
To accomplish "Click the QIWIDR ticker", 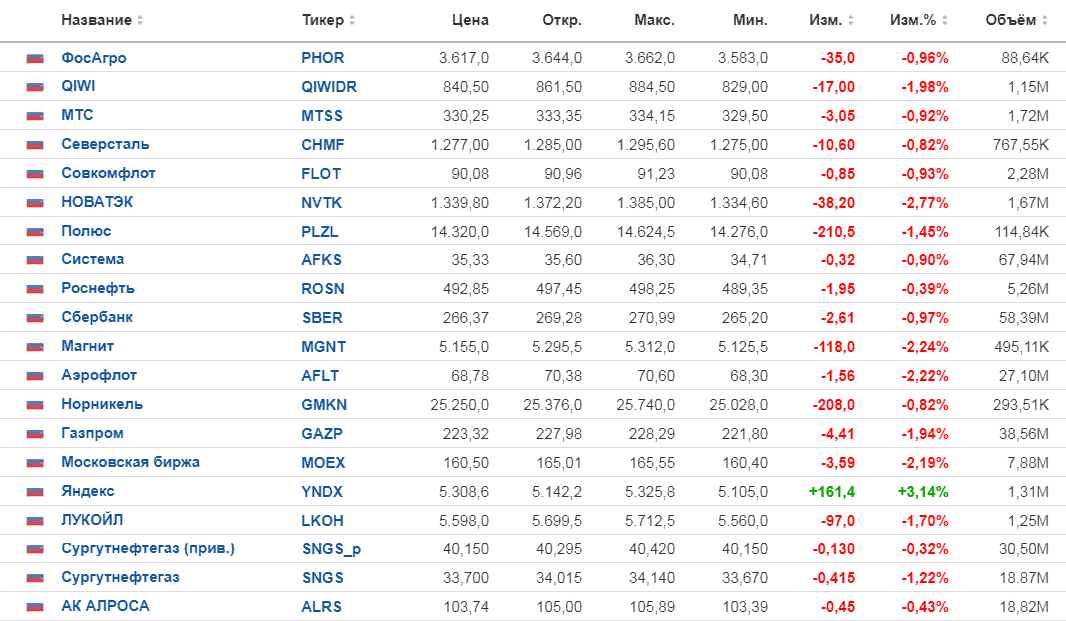I will pyautogui.click(x=329, y=87).
